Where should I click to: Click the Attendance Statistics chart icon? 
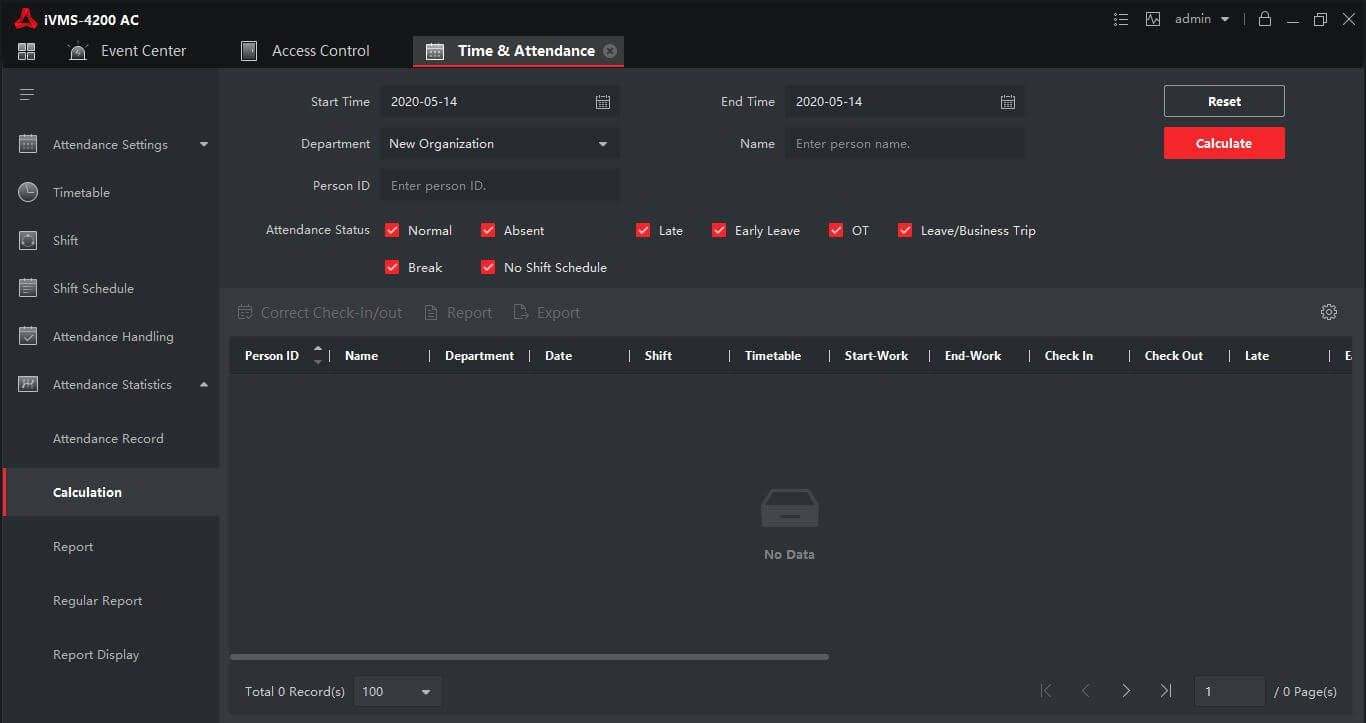(28, 384)
